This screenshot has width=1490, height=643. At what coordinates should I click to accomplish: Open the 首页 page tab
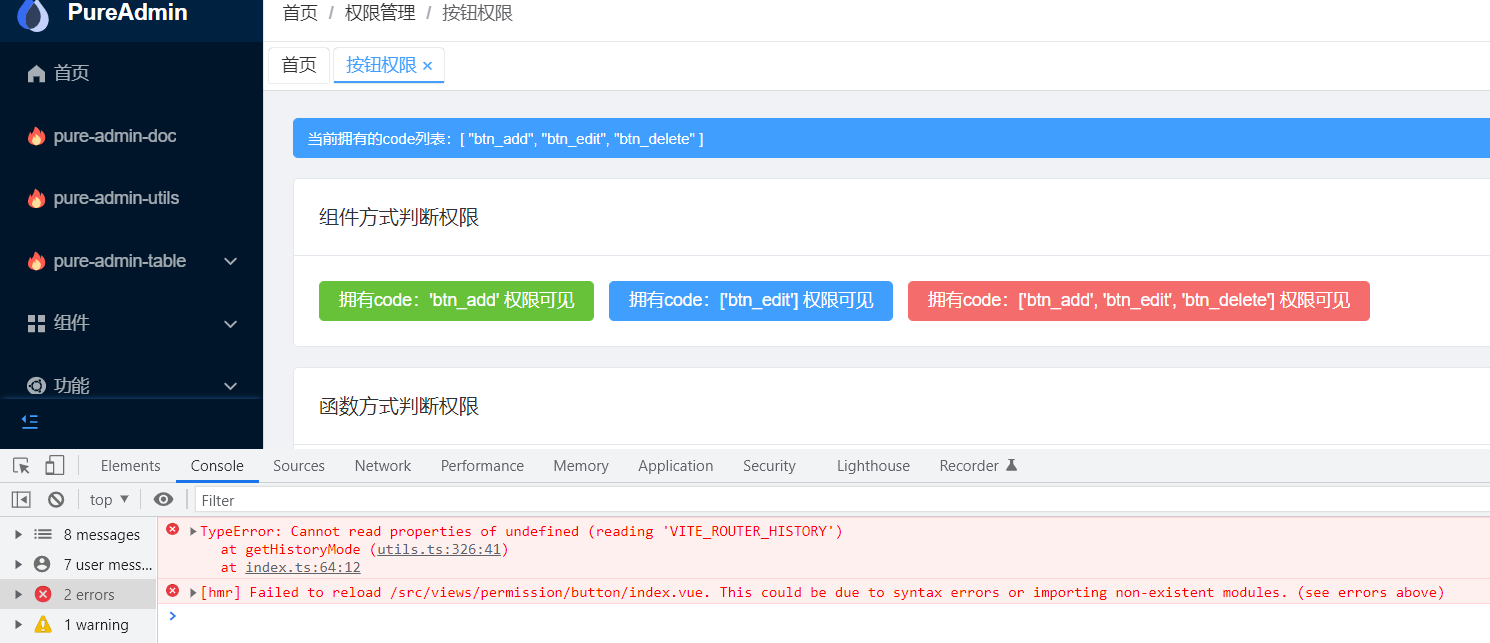pos(298,64)
